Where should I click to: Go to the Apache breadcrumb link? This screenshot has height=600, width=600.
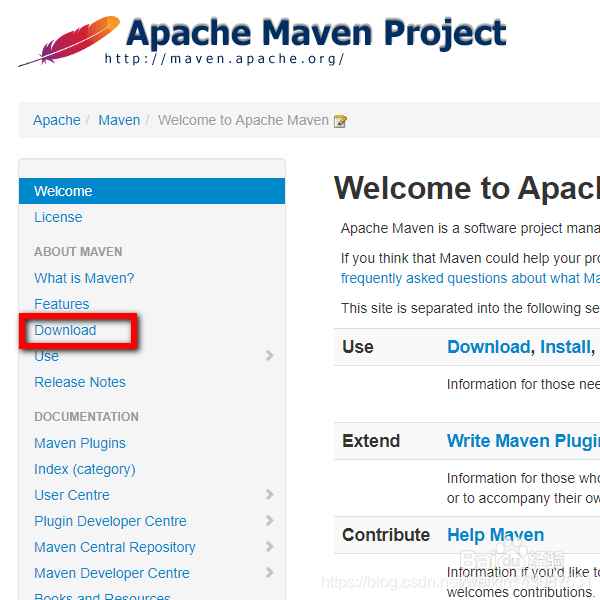coord(57,120)
